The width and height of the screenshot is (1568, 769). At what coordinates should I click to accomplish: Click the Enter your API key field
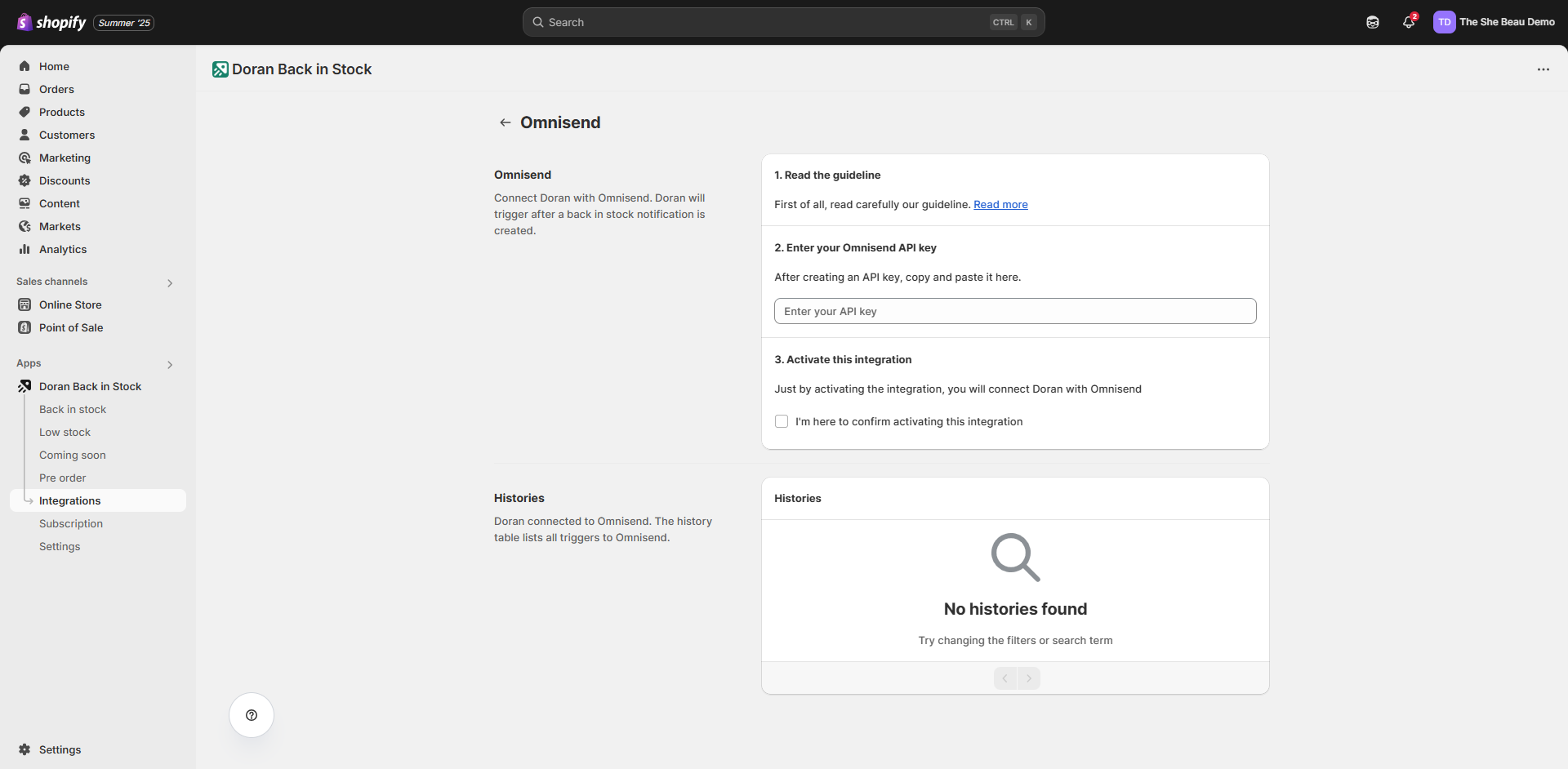(x=1015, y=311)
